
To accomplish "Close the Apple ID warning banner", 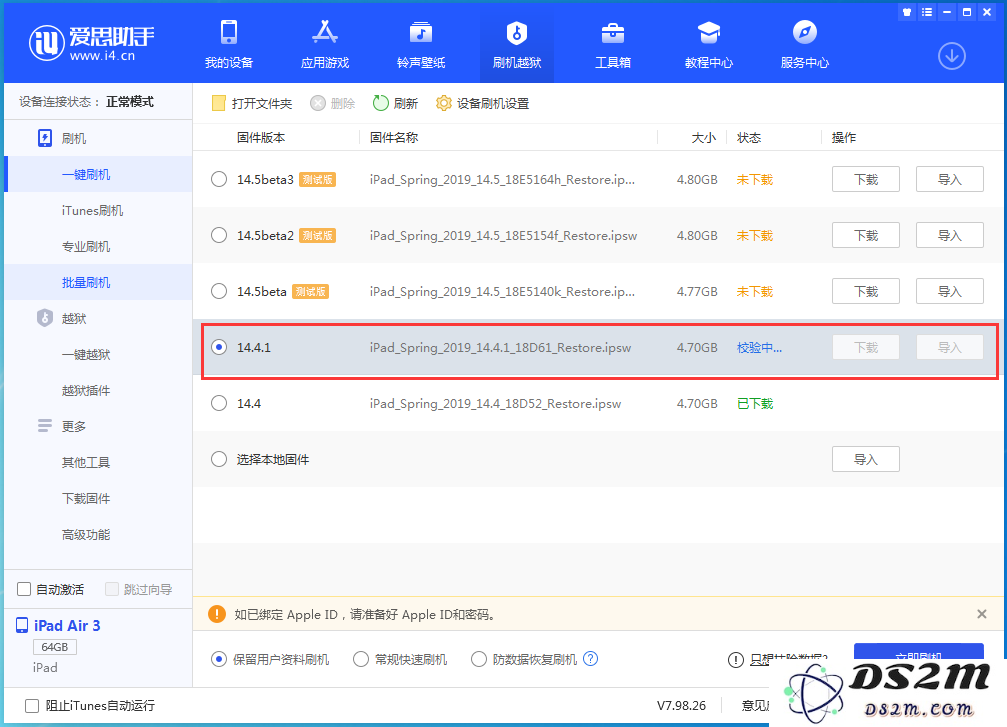I will tap(982, 614).
